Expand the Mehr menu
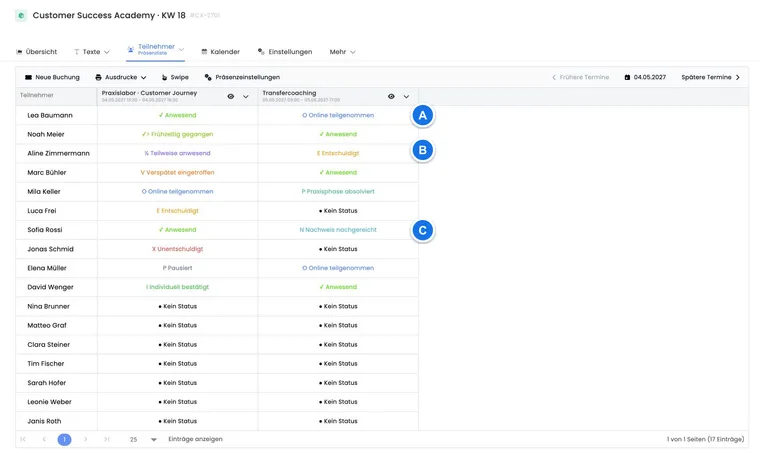Image resolution: width=760 pixels, height=455 pixels. pos(342,52)
